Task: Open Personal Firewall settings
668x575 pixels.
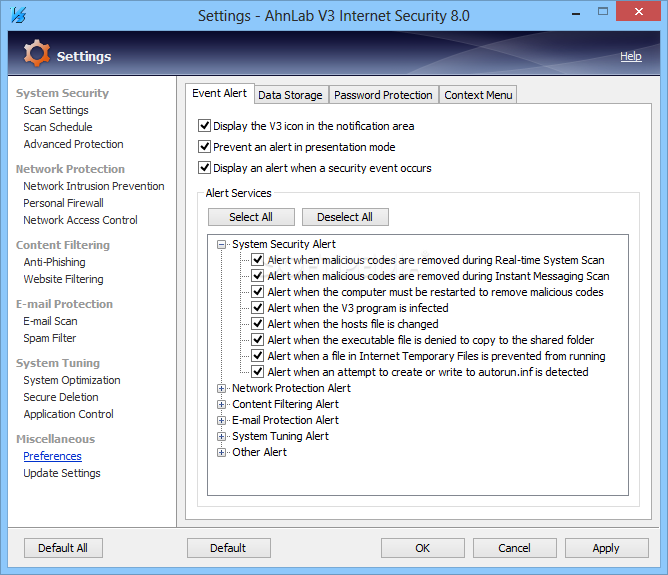Action: click(x=63, y=203)
